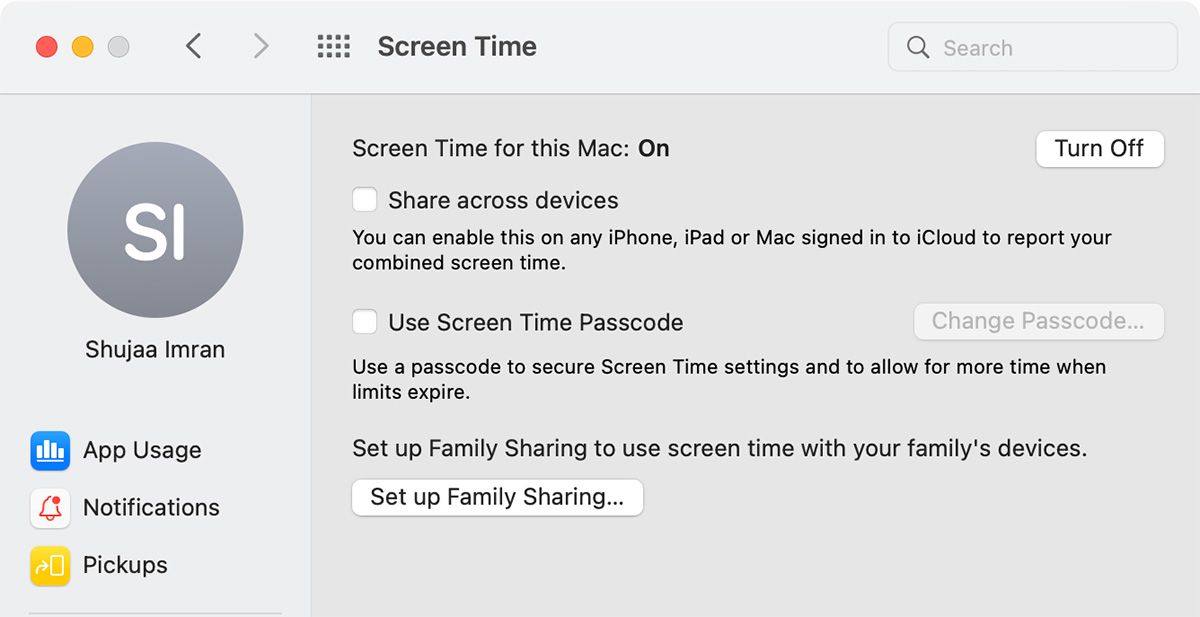1200x617 pixels.
Task: Select the Notifications sidebar entry
Action: [x=151, y=508]
